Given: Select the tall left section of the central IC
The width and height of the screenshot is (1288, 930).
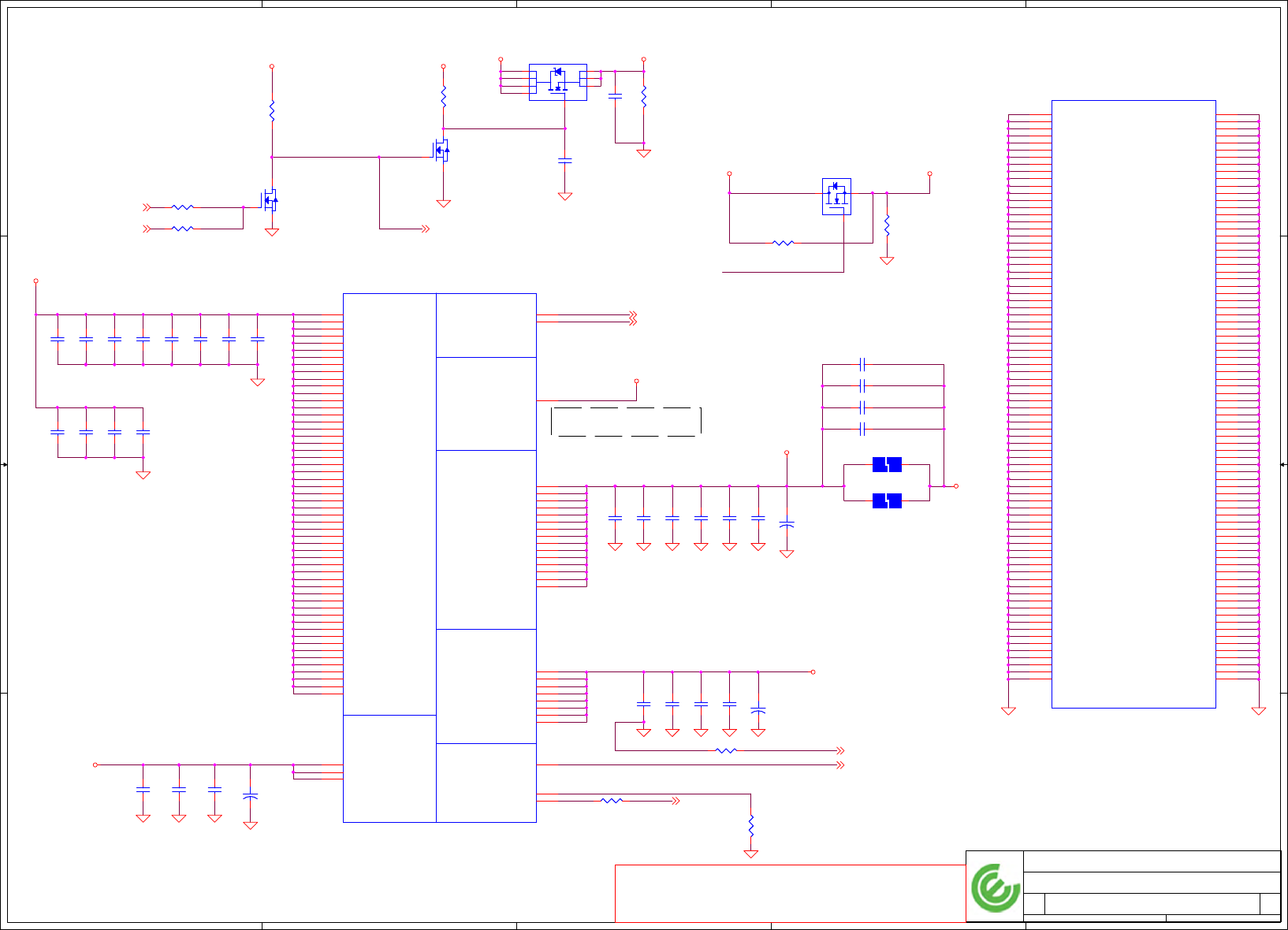Looking at the screenshot, I should (389, 504).
